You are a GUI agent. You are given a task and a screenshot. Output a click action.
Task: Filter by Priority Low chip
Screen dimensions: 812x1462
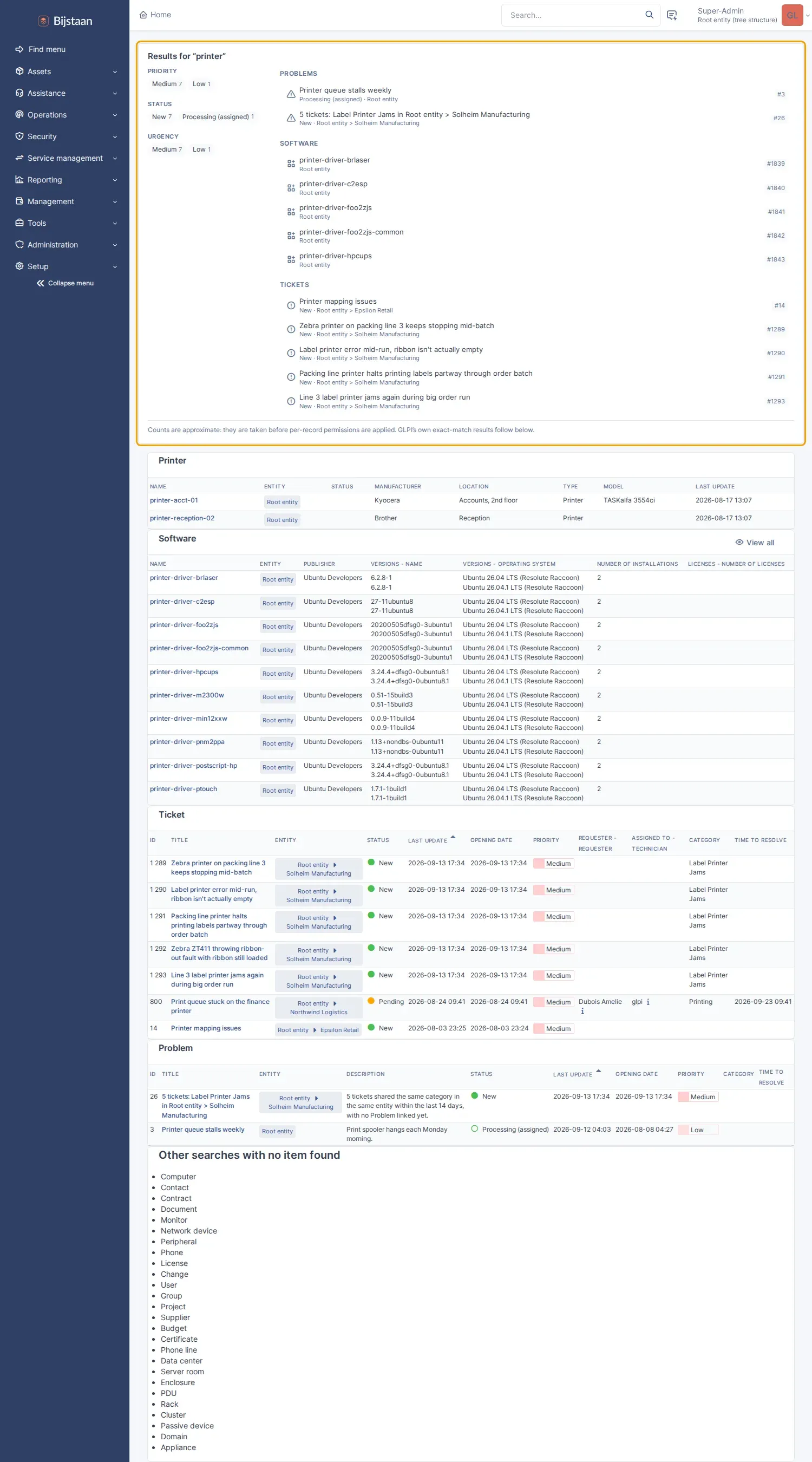tap(201, 84)
